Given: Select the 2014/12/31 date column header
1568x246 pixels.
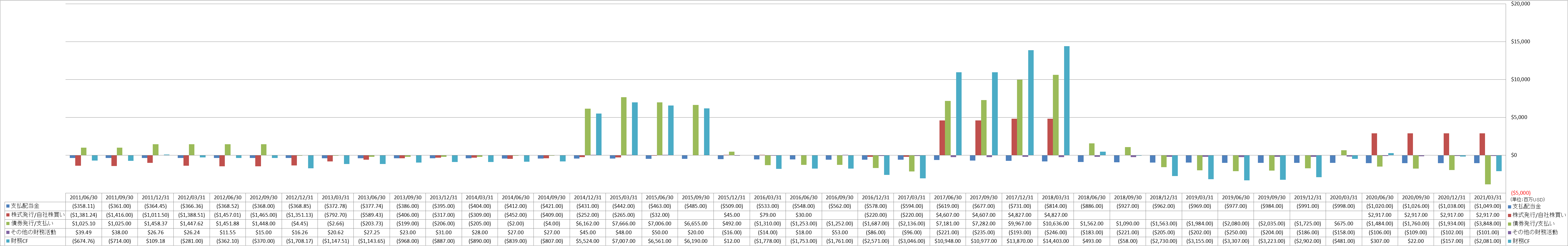Looking at the screenshot, I should point(588,198).
